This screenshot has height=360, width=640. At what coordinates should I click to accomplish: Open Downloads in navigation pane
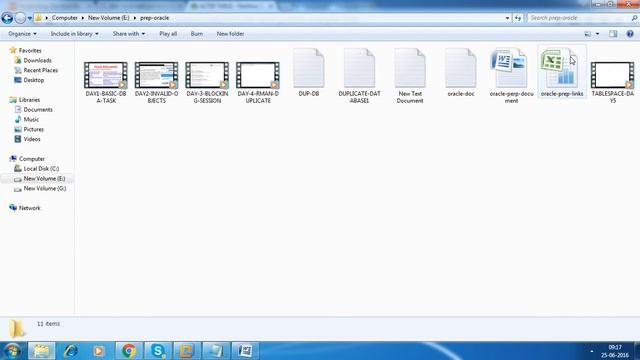(x=37, y=60)
